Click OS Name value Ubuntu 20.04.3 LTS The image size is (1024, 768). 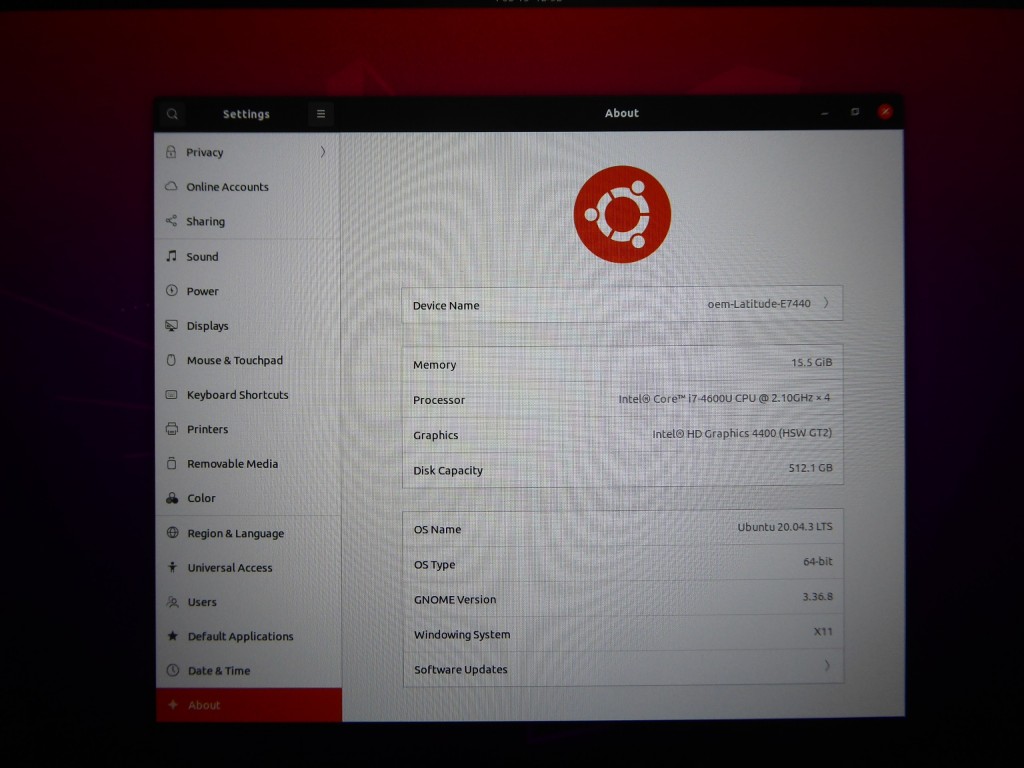[785, 526]
